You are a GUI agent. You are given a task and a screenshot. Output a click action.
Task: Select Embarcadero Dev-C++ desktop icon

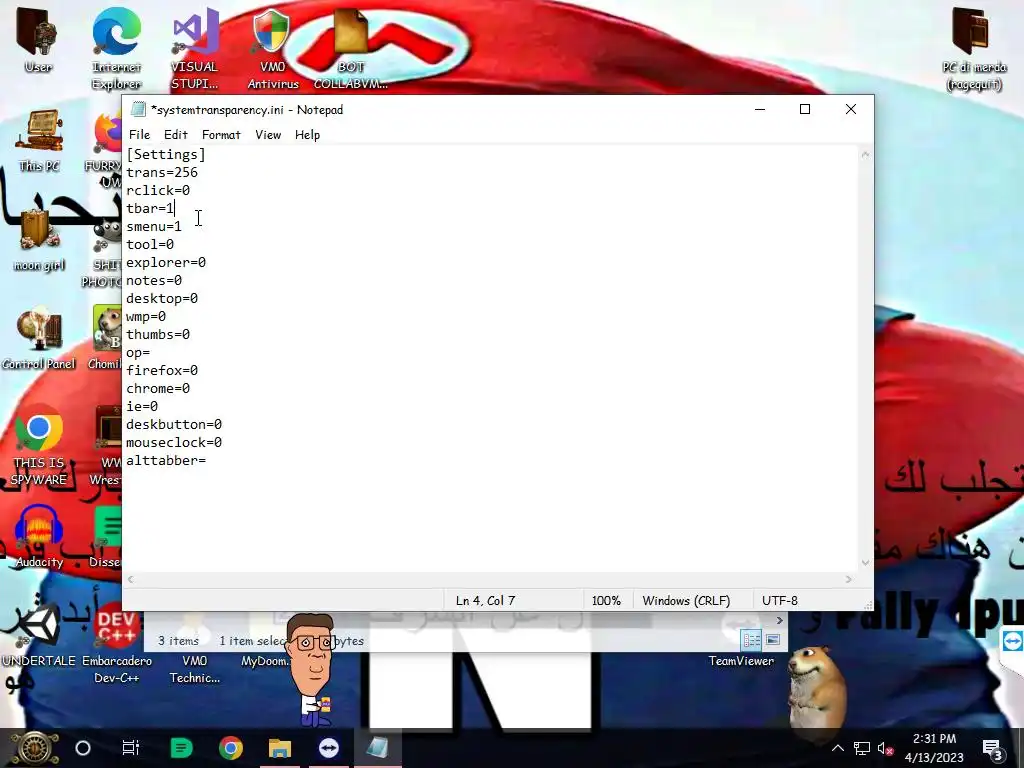click(116, 644)
